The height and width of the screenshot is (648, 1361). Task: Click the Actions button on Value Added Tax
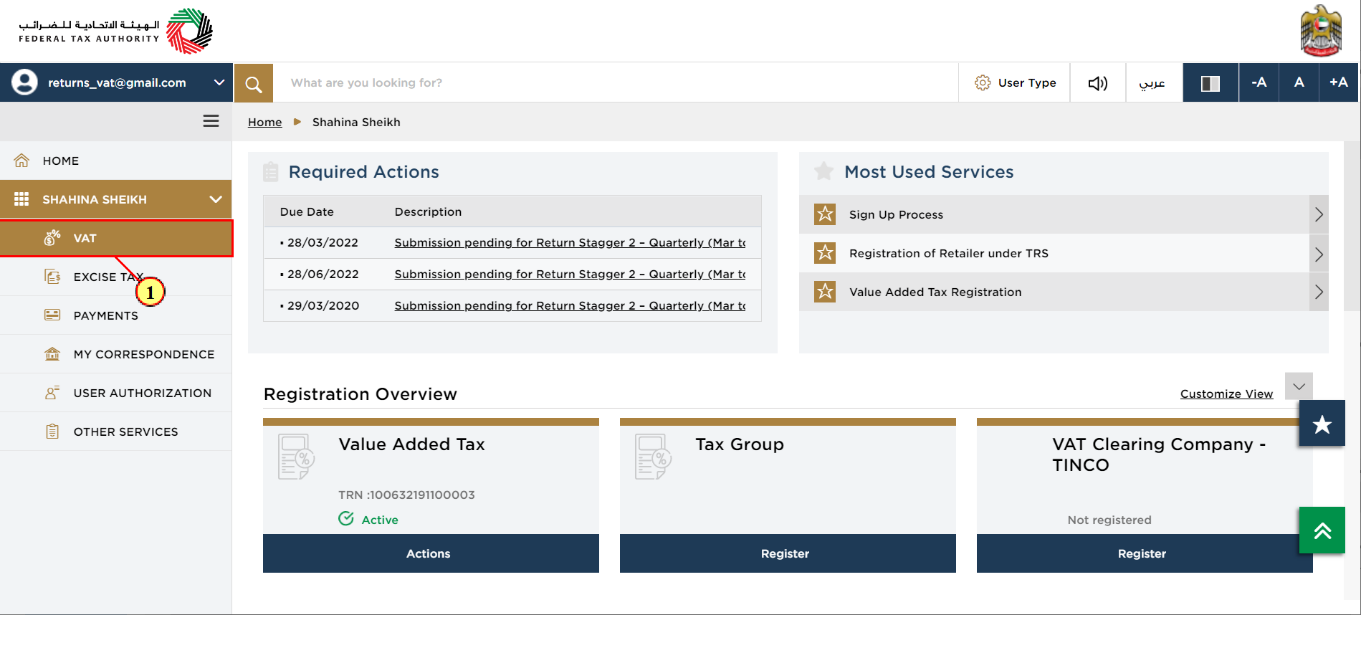coord(431,553)
